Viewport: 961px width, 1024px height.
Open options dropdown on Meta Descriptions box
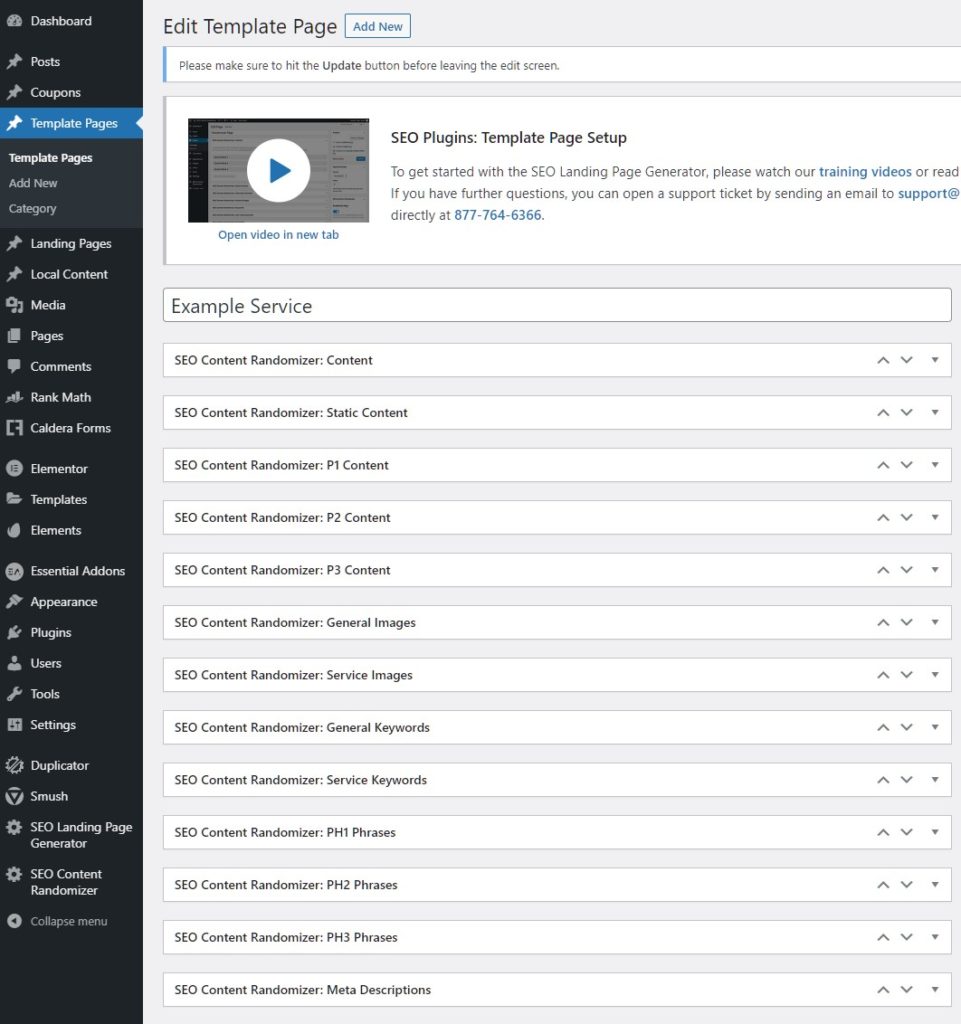point(935,989)
